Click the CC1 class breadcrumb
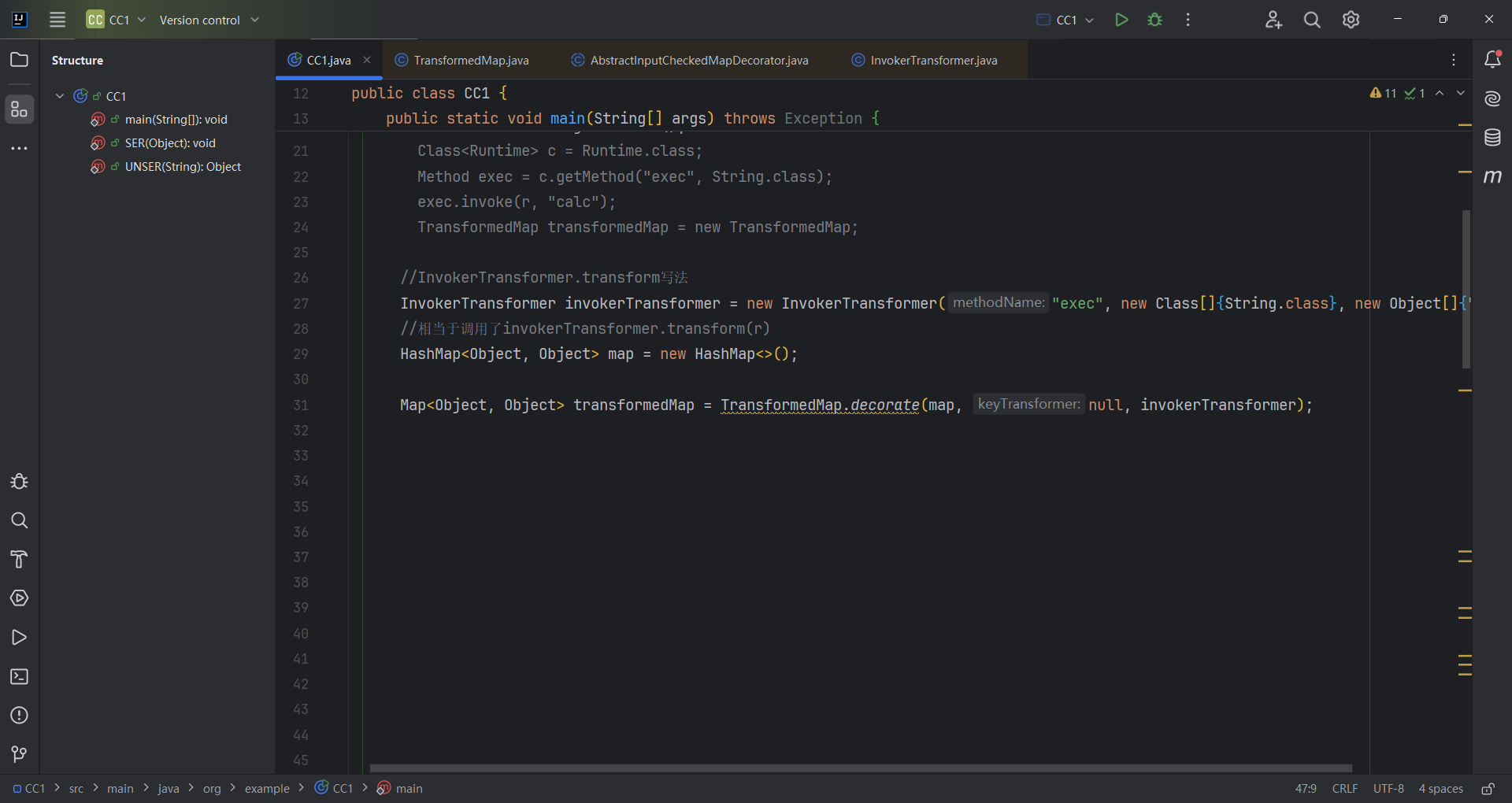Screen dimensions: 1512x803 tap(334, 789)
